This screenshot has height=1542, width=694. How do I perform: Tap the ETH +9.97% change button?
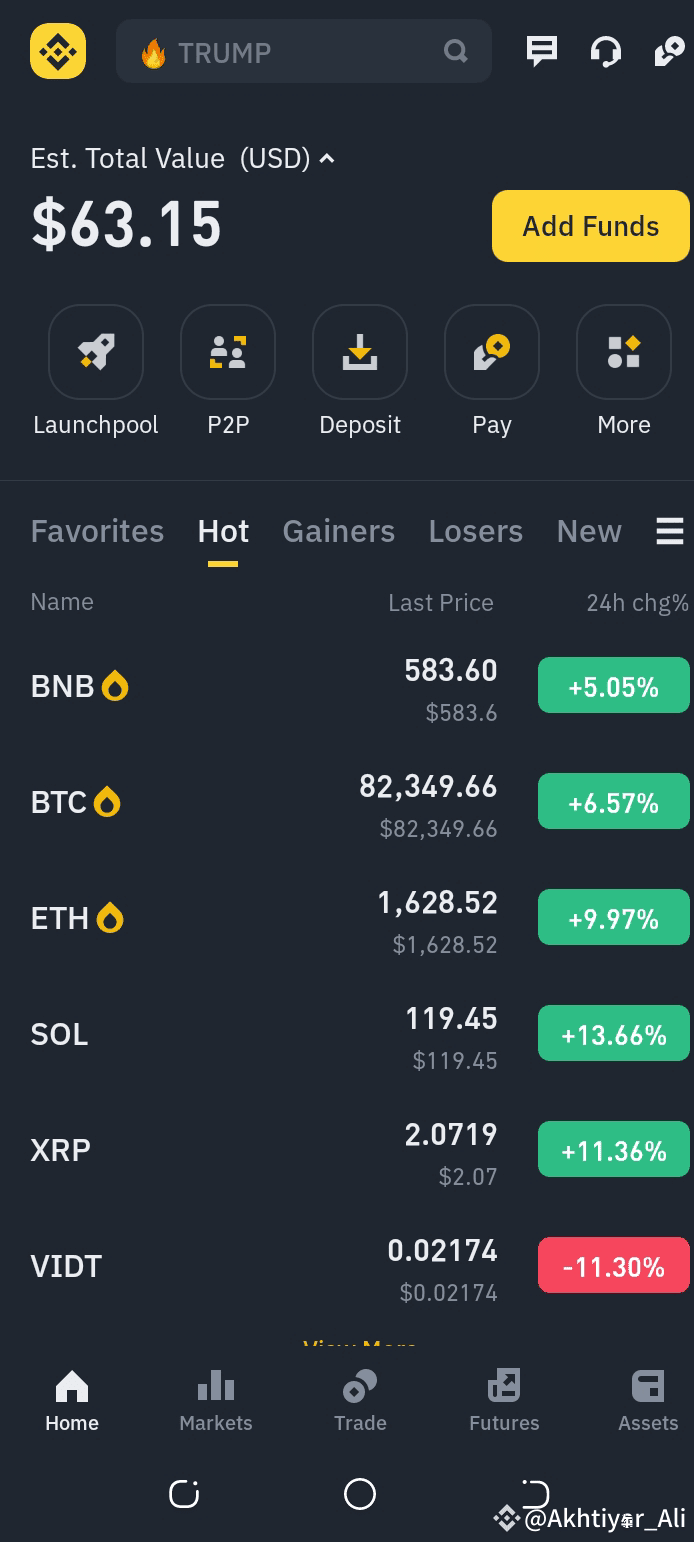pos(614,918)
